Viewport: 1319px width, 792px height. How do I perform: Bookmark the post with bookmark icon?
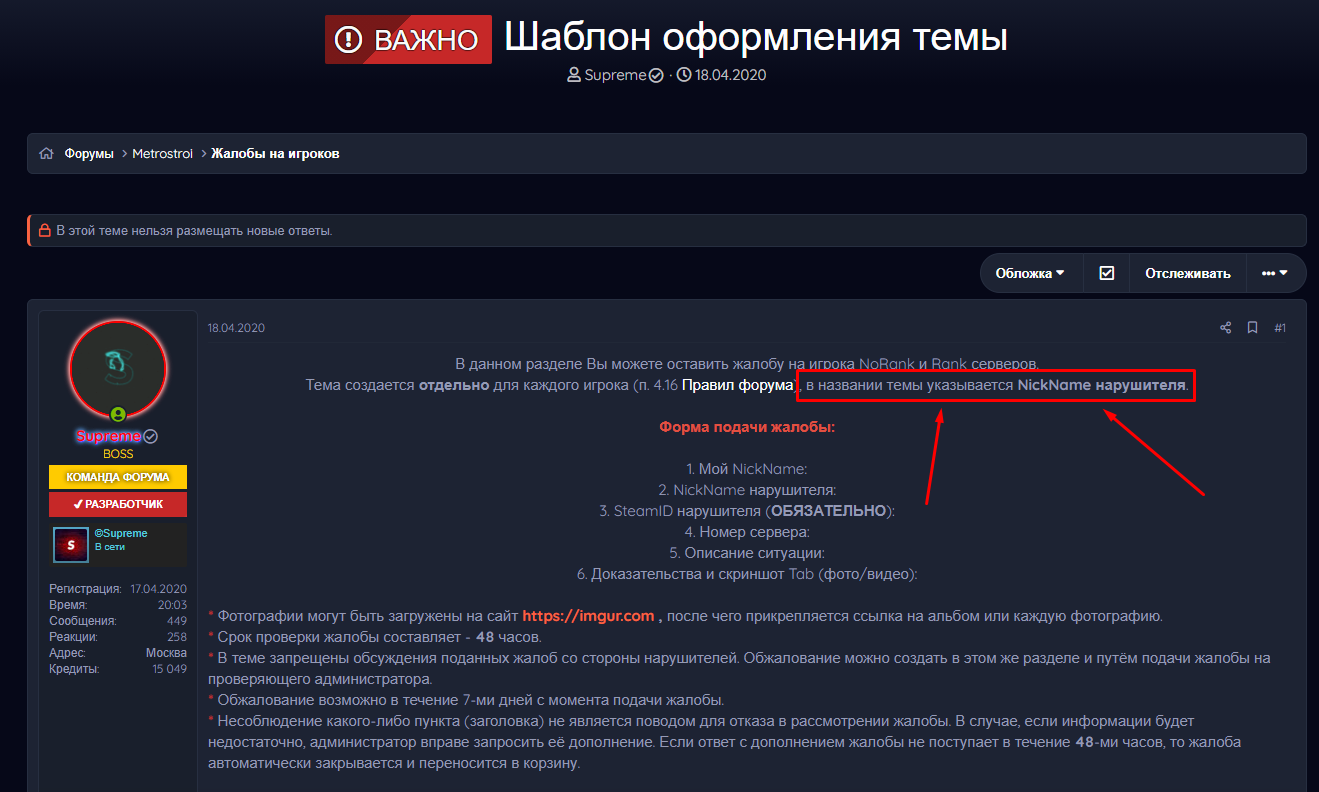pos(1252,328)
